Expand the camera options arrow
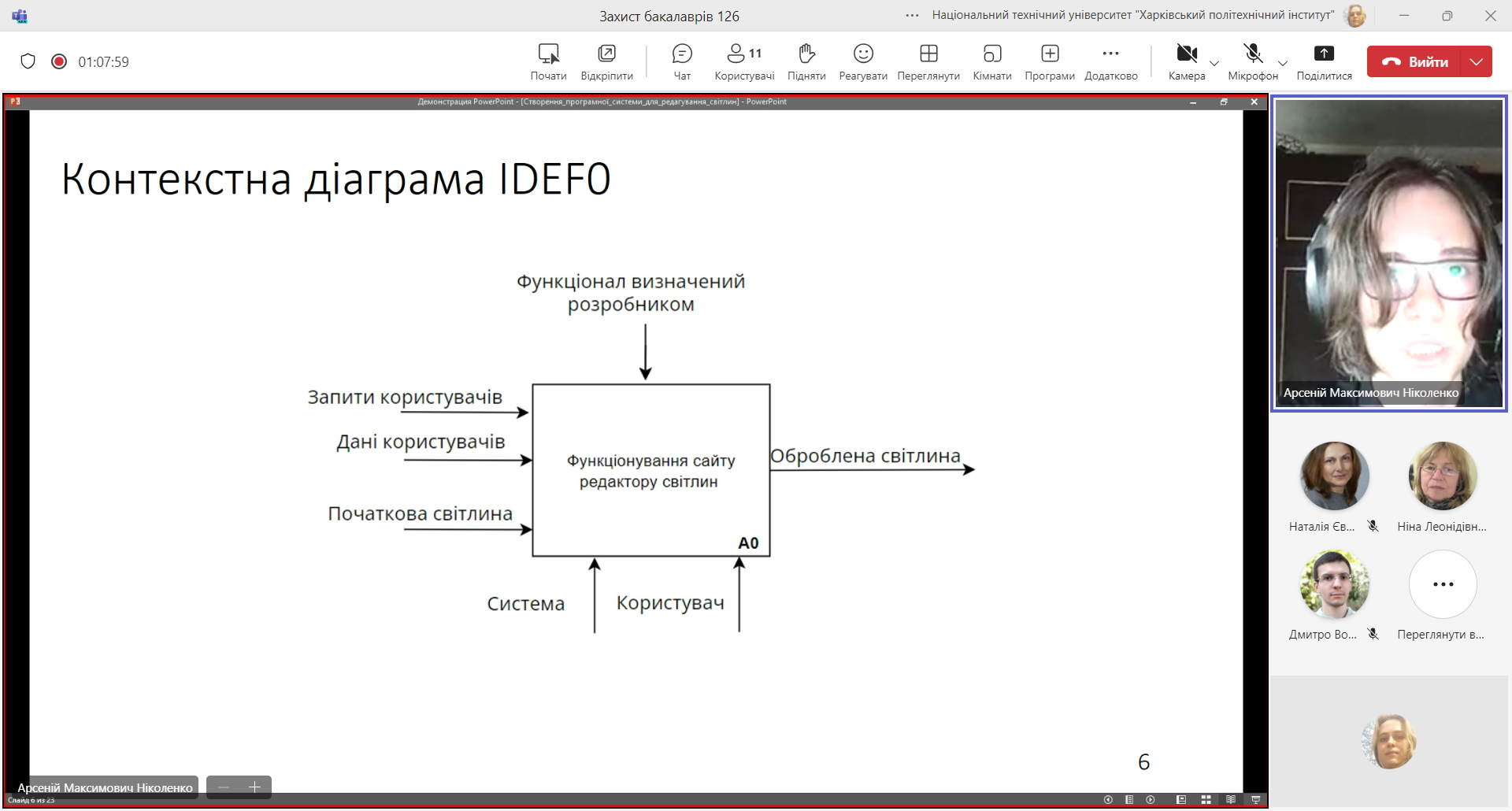 pyautogui.click(x=1214, y=63)
